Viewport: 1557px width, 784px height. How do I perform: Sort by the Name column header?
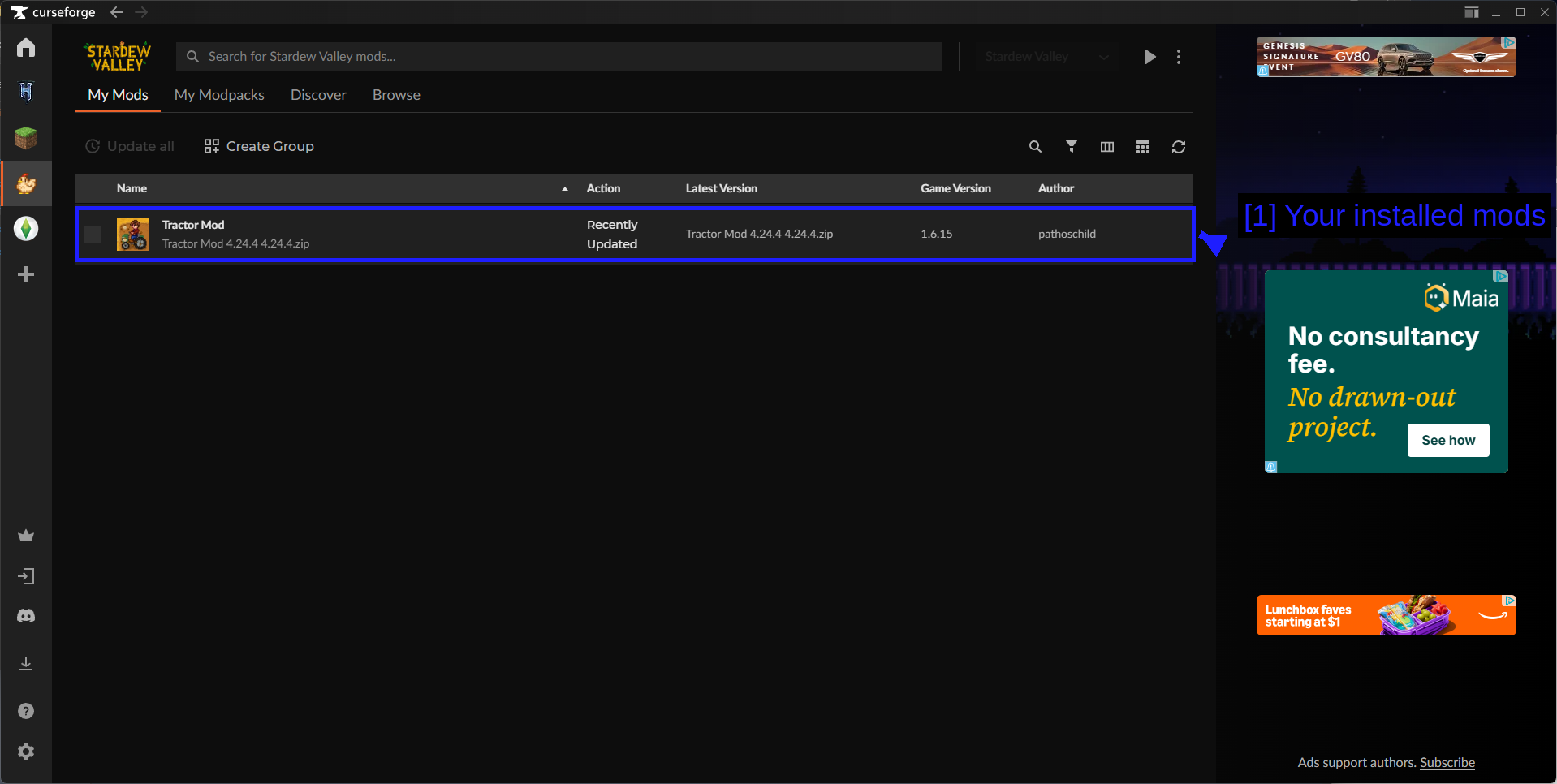[x=132, y=188]
